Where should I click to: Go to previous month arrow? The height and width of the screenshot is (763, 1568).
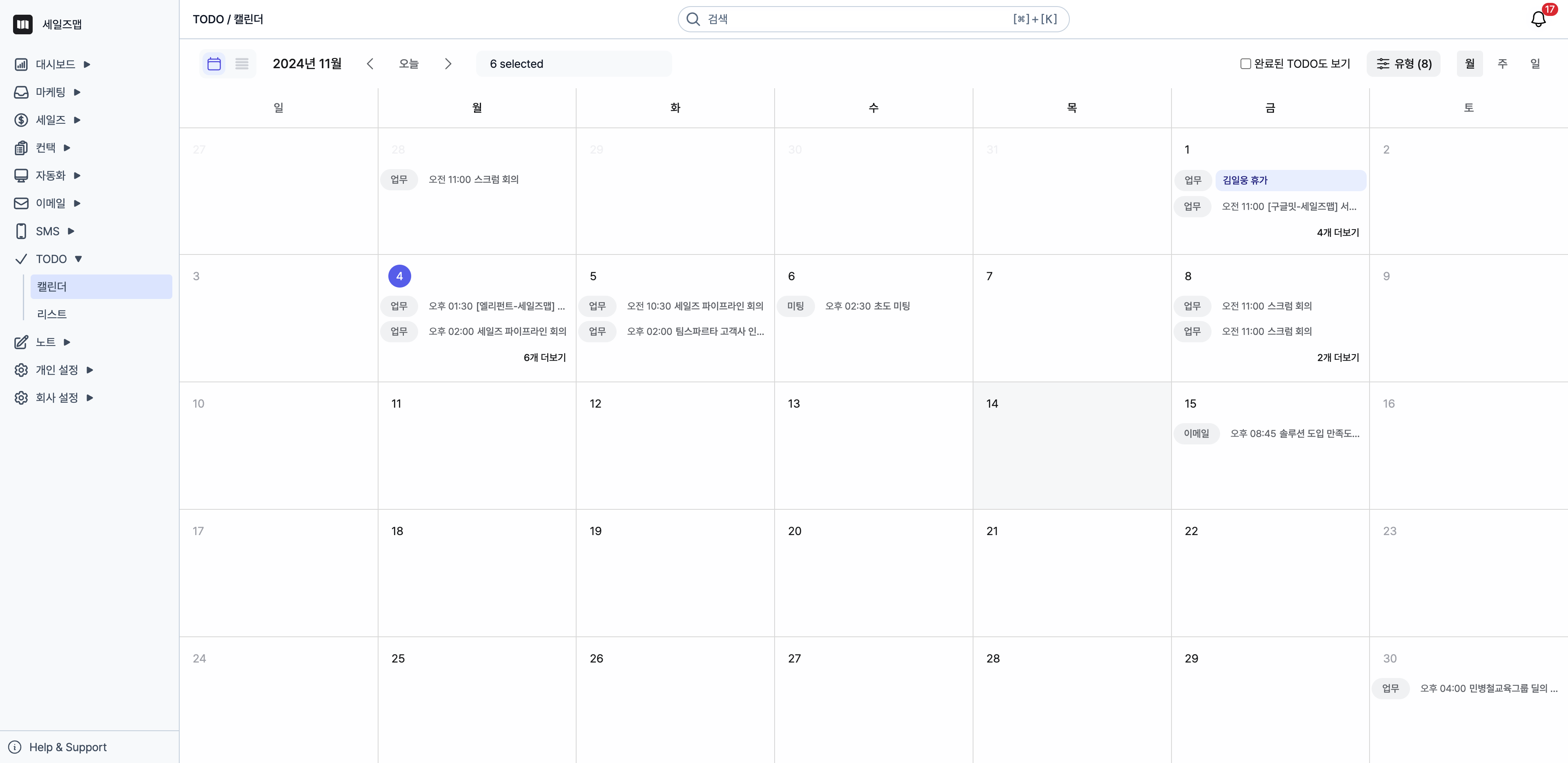coord(370,64)
